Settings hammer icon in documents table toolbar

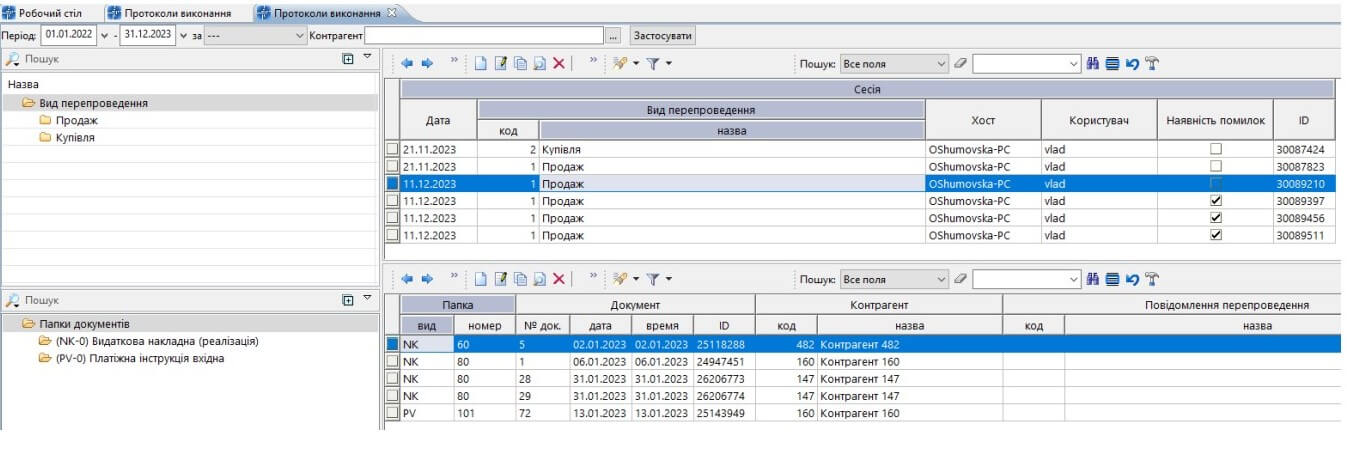tap(1151, 279)
